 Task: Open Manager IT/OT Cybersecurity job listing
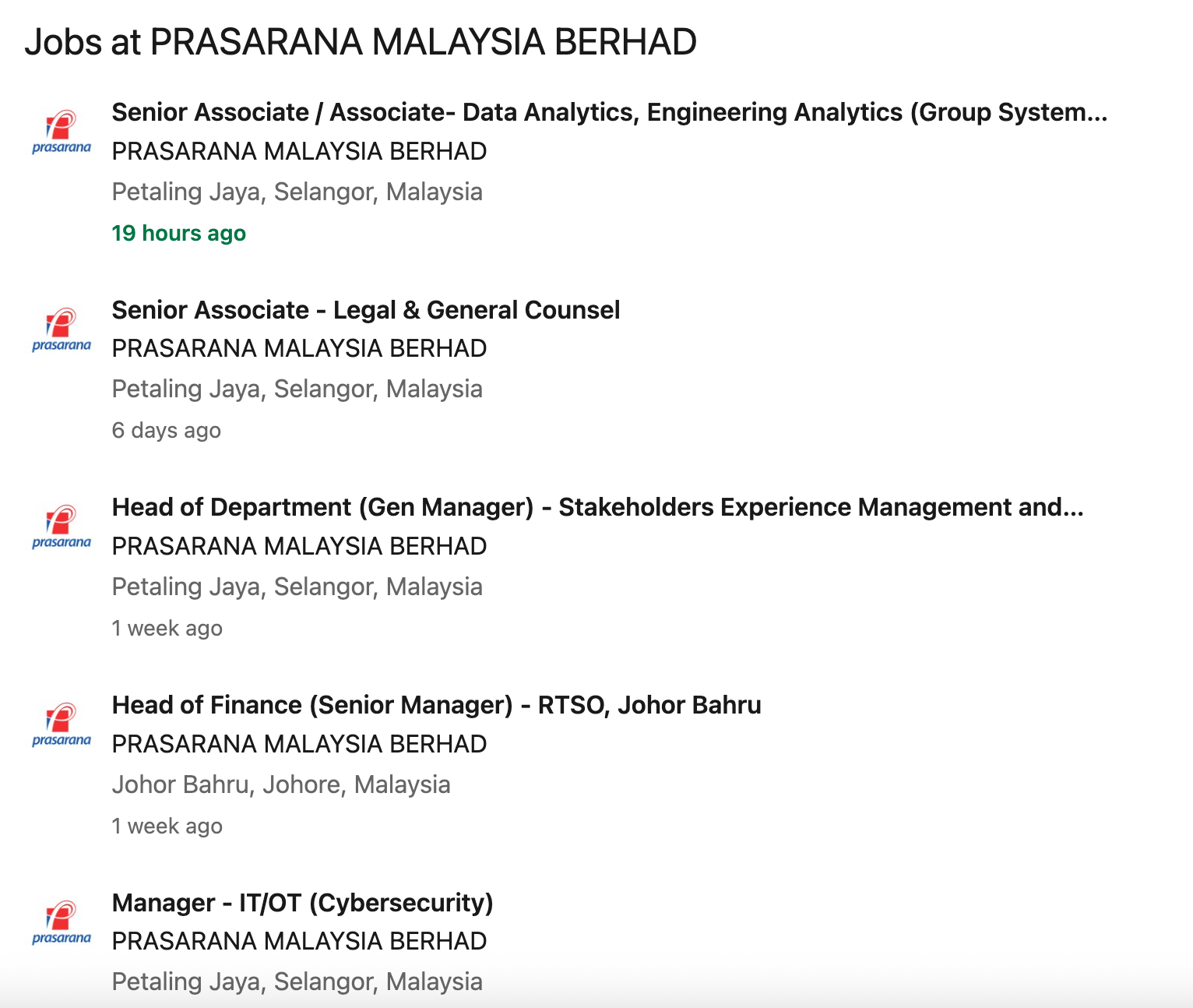(x=302, y=903)
